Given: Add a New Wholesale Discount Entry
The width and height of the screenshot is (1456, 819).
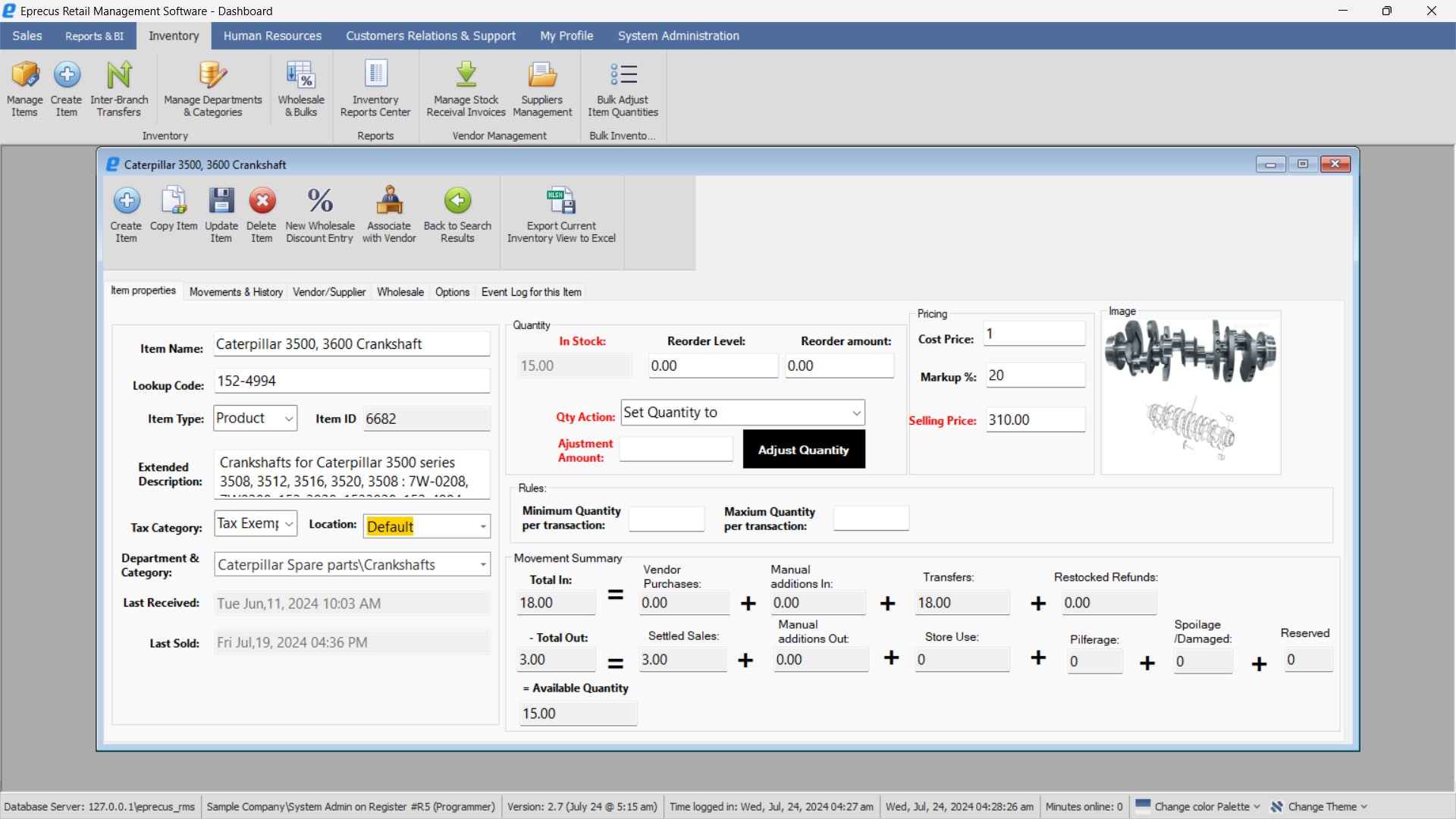Looking at the screenshot, I should 320,215.
